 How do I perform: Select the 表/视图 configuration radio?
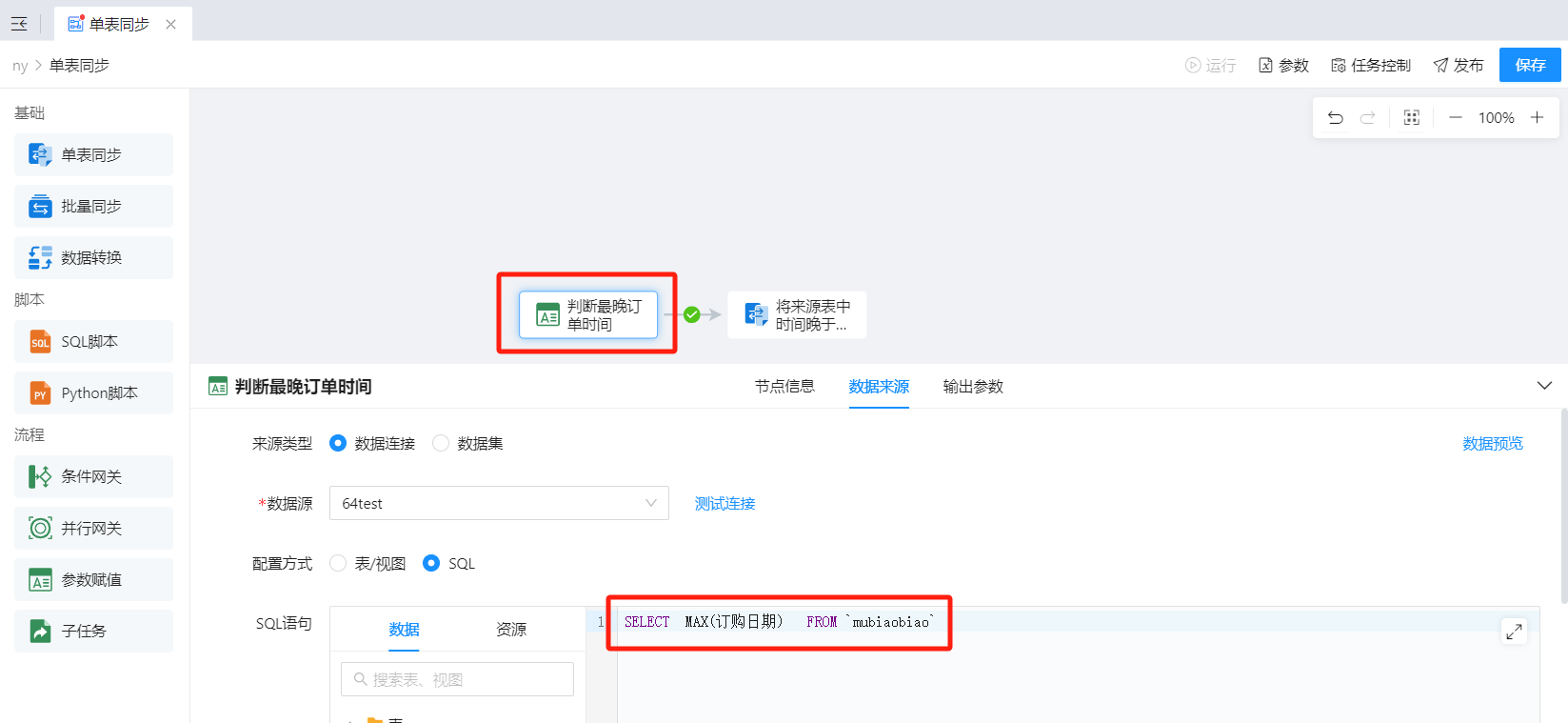coord(338,564)
